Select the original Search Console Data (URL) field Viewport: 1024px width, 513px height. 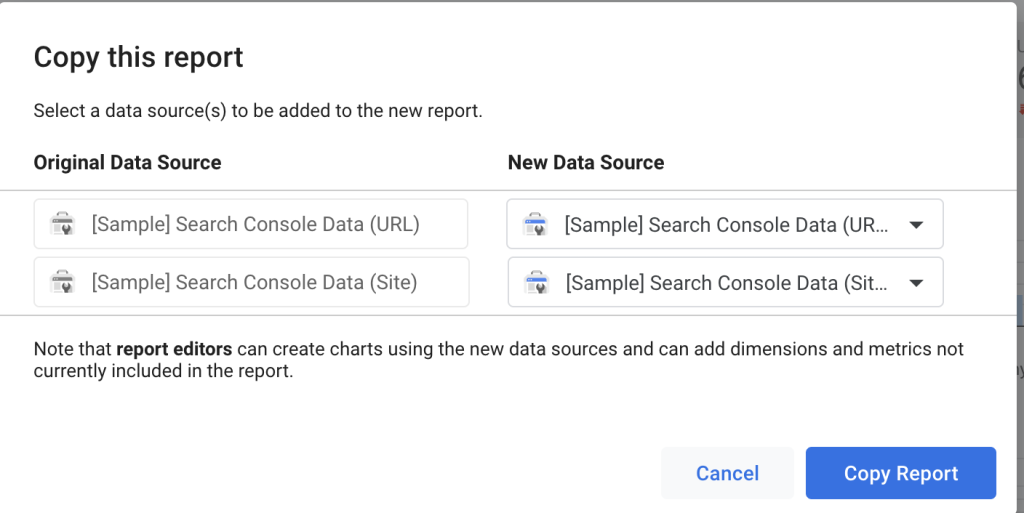pyautogui.click(x=254, y=224)
